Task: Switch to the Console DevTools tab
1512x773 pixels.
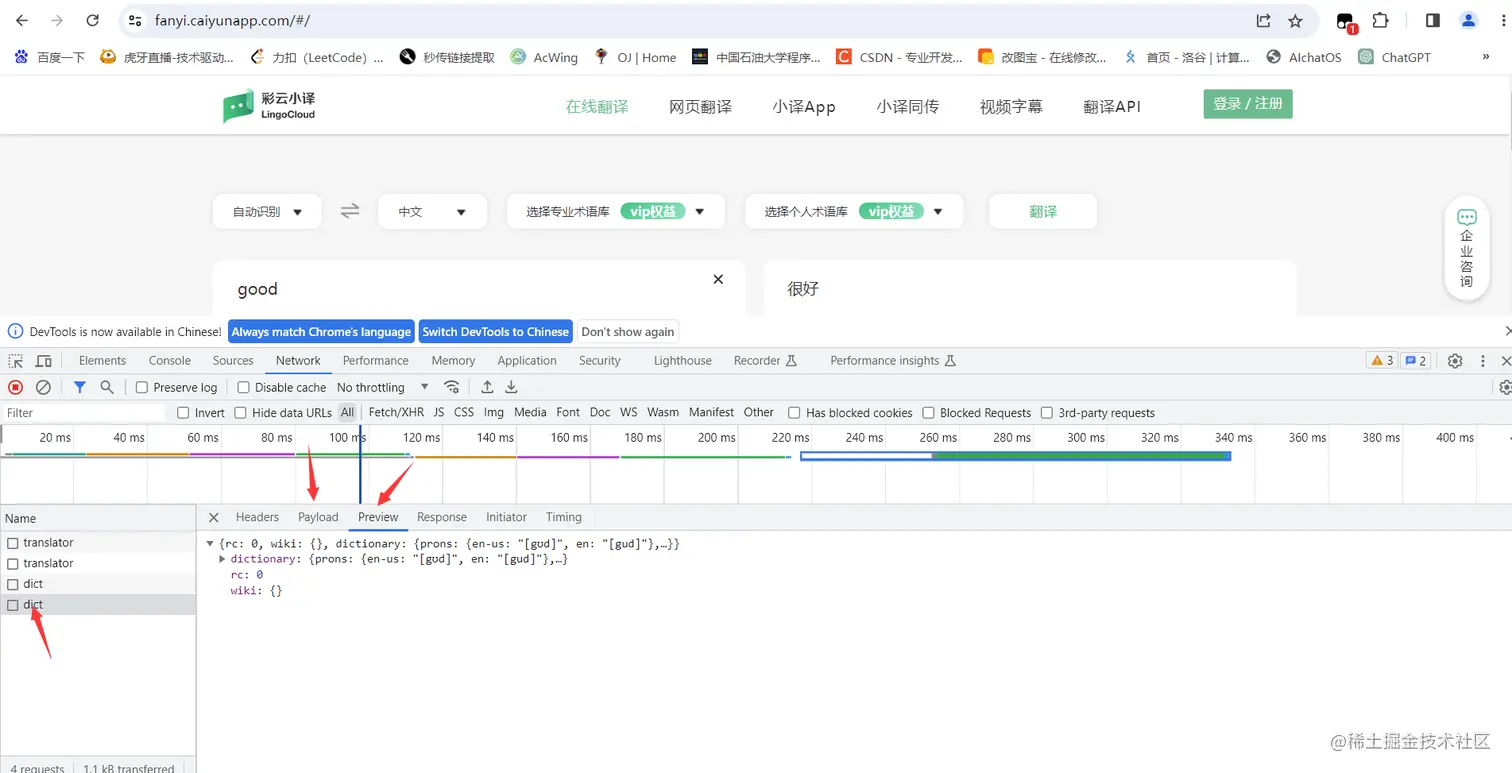Action: point(170,361)
